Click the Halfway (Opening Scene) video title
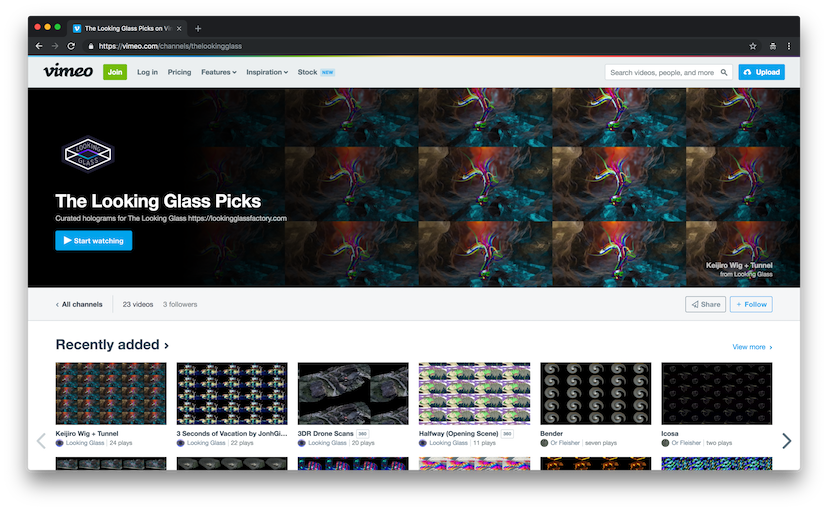The height and width of the screenshot is (510, 828). point(459,433)
